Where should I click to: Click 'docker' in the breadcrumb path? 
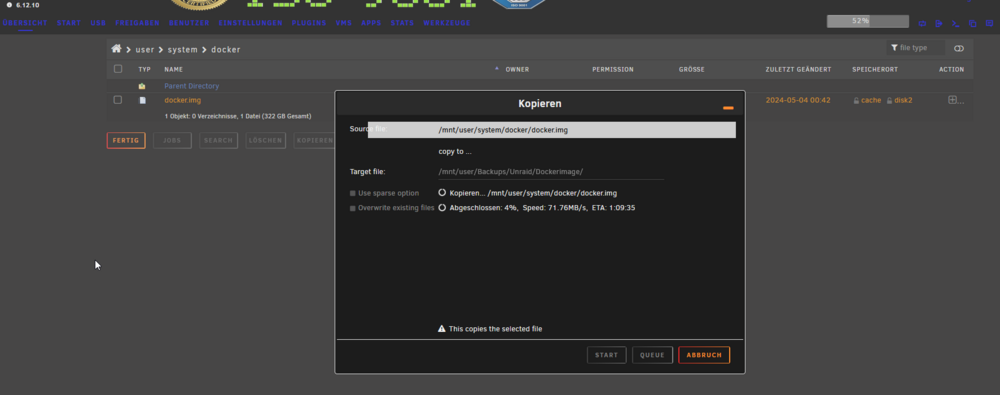(226, 49)
